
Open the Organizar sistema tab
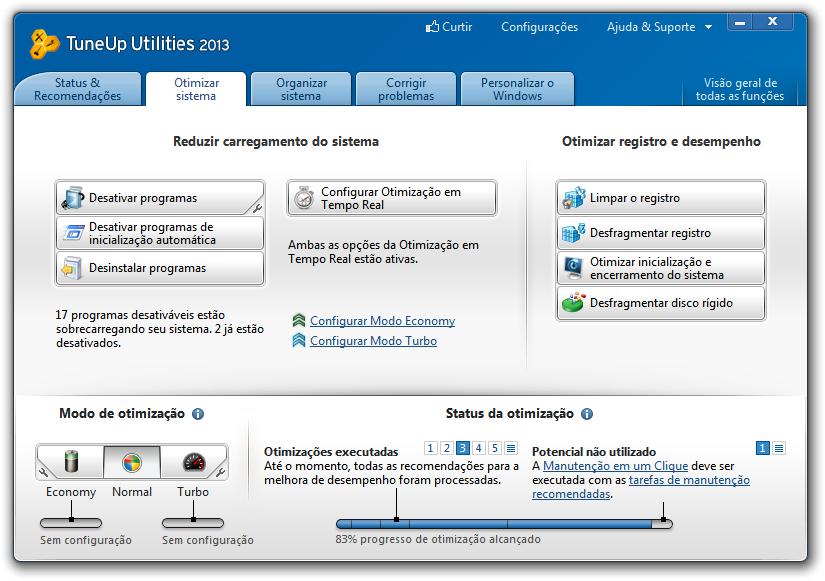pyautogui.click(x=301, y=89)
